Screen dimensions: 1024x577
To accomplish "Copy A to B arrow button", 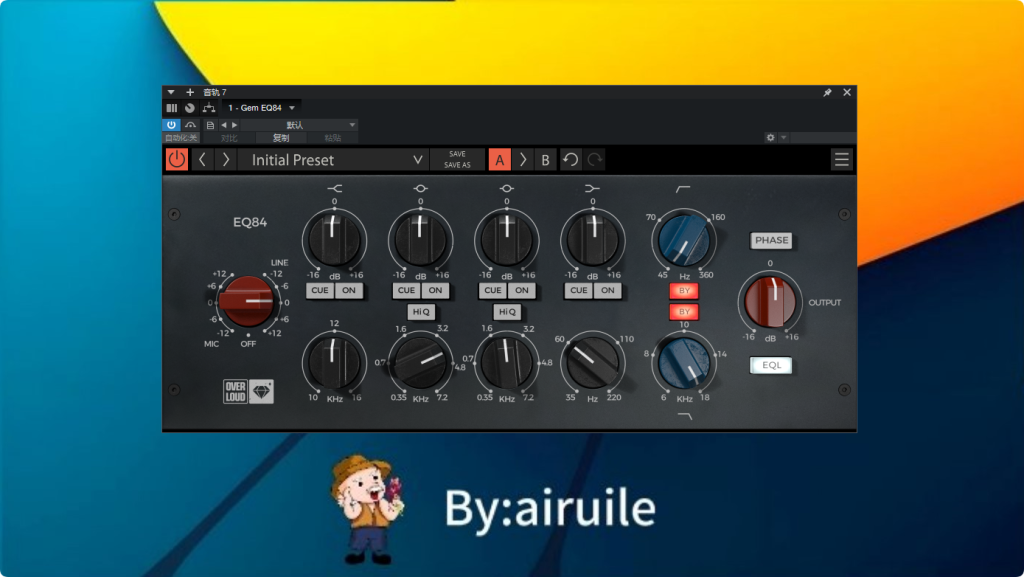I will [x=522, y=160].
